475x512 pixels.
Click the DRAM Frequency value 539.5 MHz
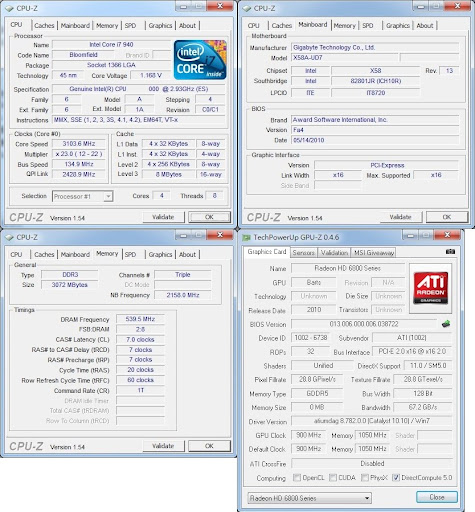(140, 319)
